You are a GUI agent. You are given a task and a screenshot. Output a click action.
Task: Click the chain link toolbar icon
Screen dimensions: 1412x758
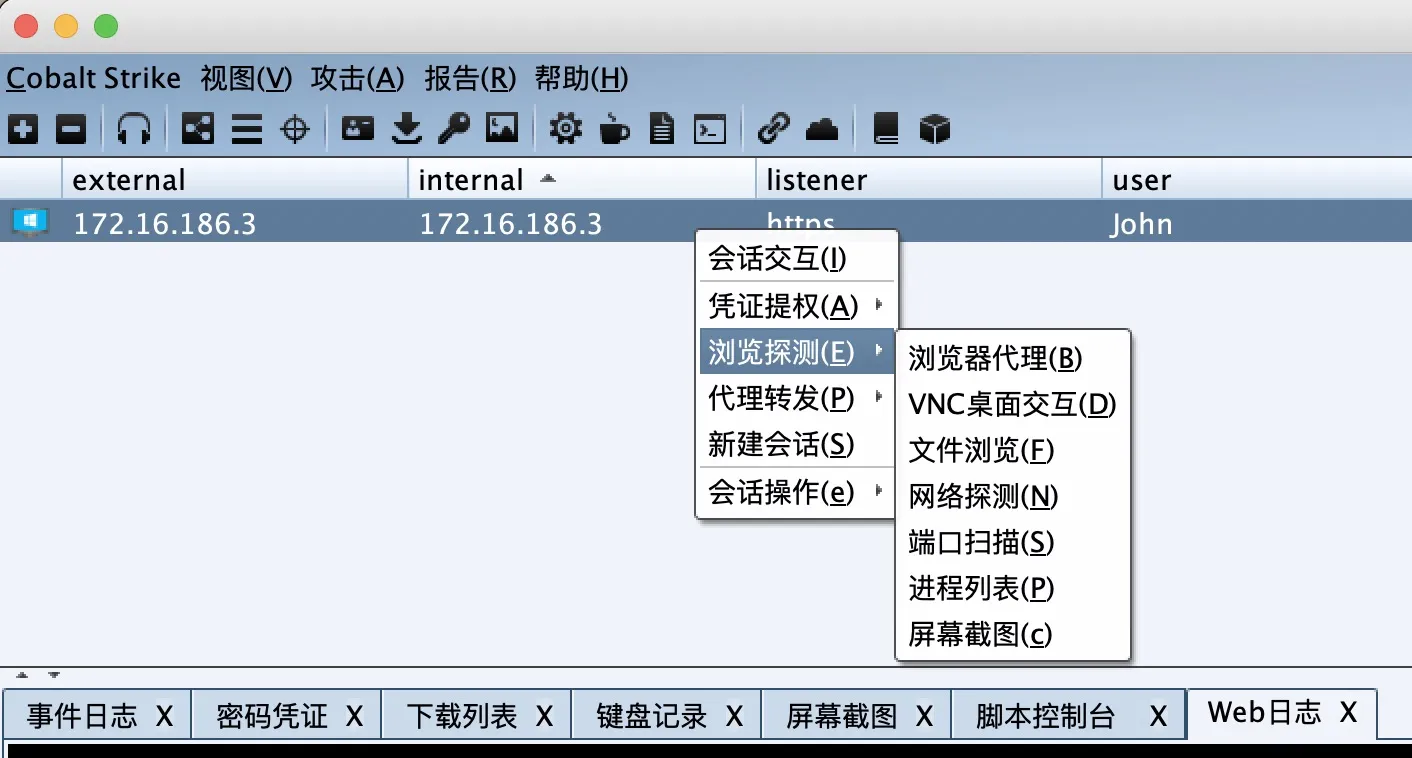pyautogui.click(x=773, y=128)
